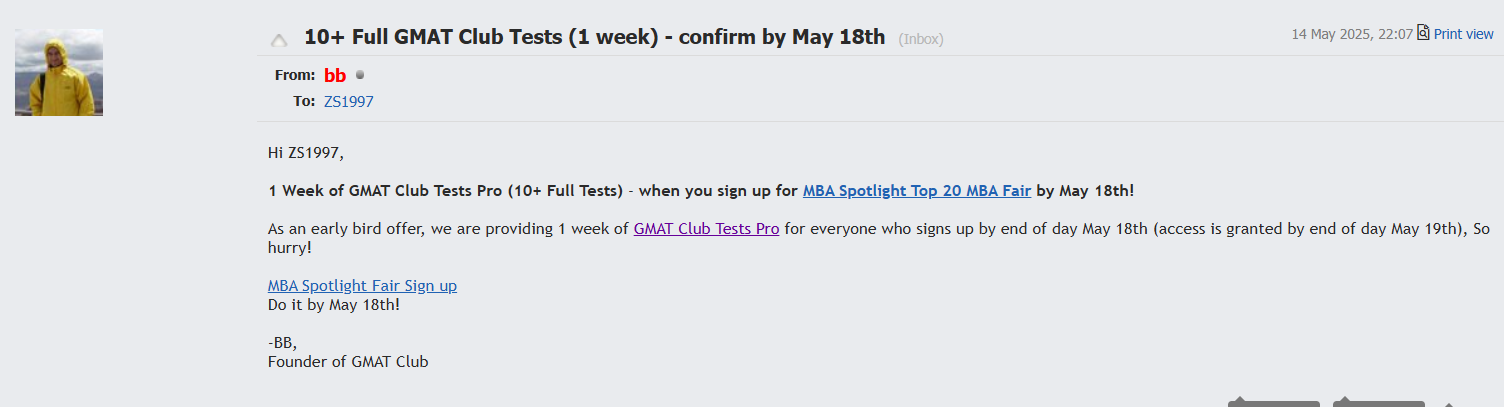Click the Print view link

[x=1463, y=34]
